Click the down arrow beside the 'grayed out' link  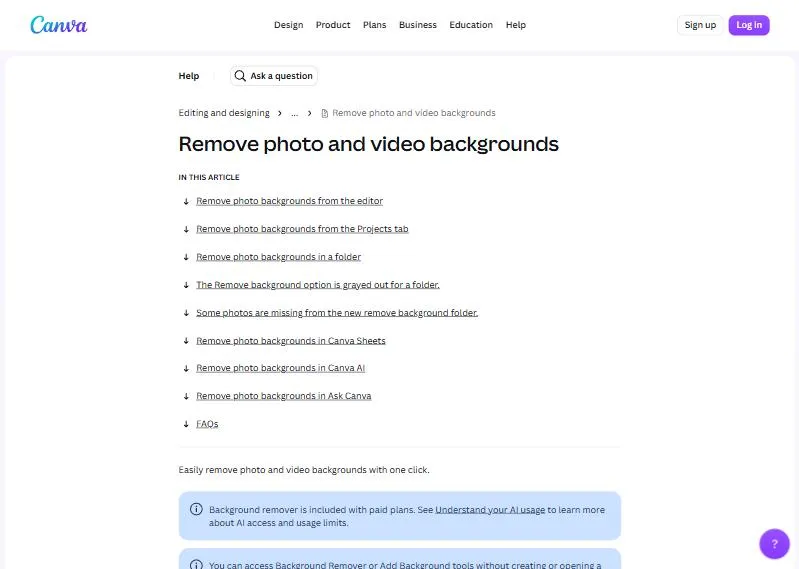click(x=186, y=285)
